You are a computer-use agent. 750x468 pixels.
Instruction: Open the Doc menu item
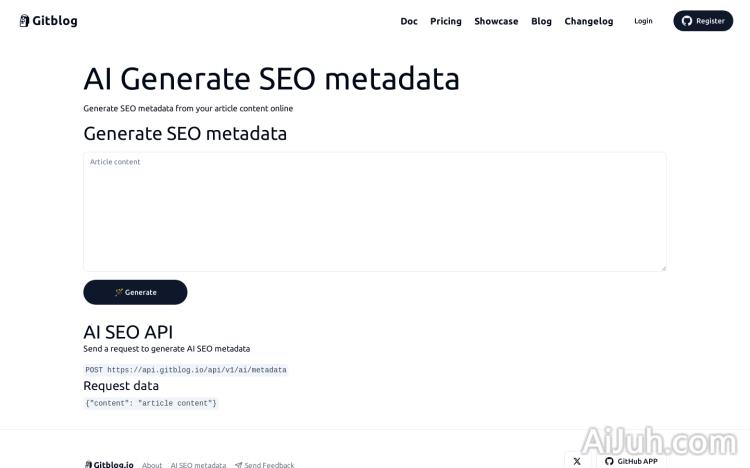(409, 21)
